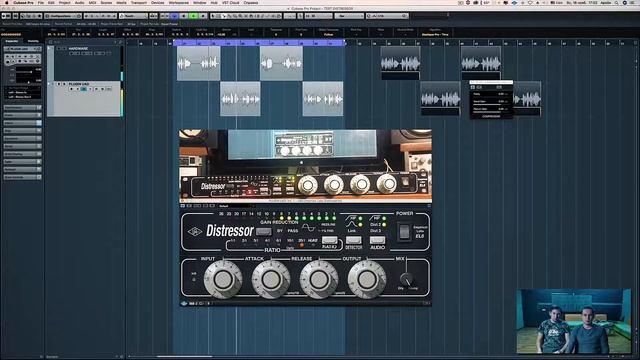Expand the Quick Controls section in the Inspector

22,177
